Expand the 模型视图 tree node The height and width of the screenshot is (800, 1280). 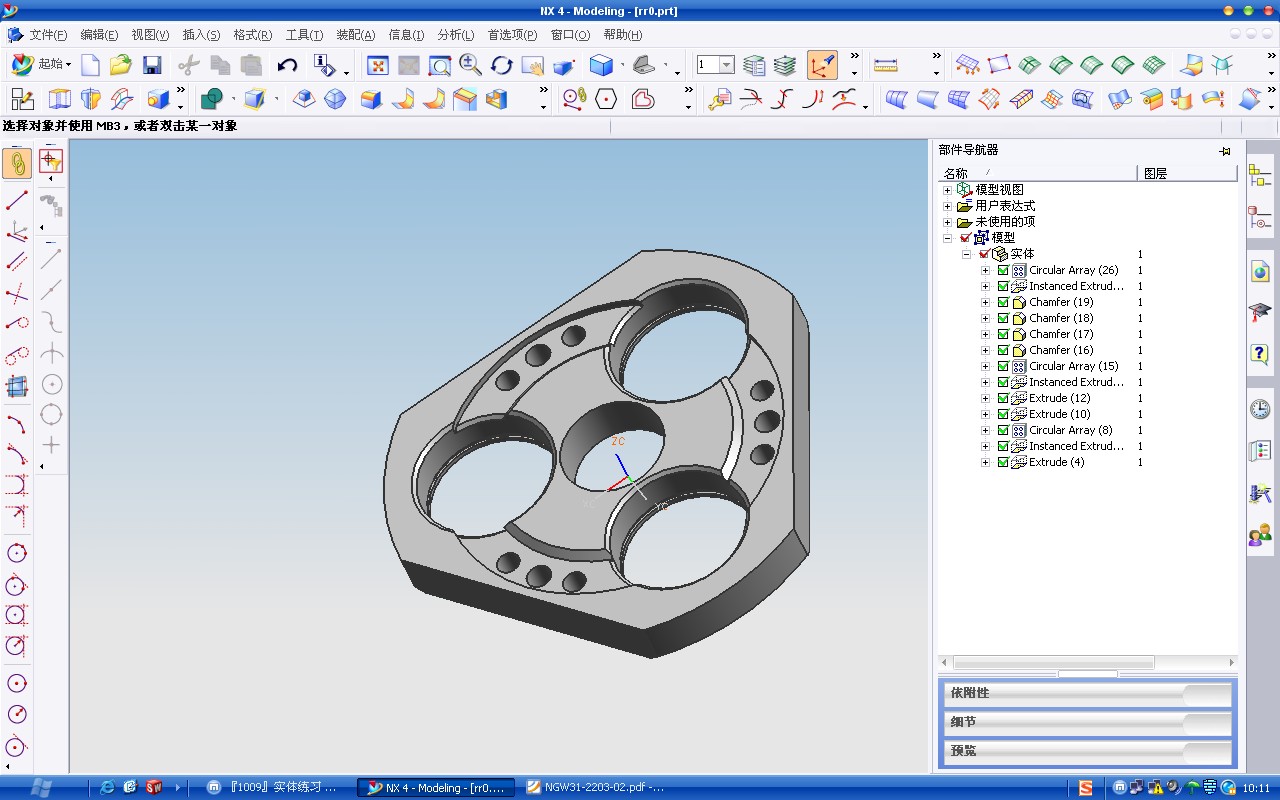coord(948,190)
